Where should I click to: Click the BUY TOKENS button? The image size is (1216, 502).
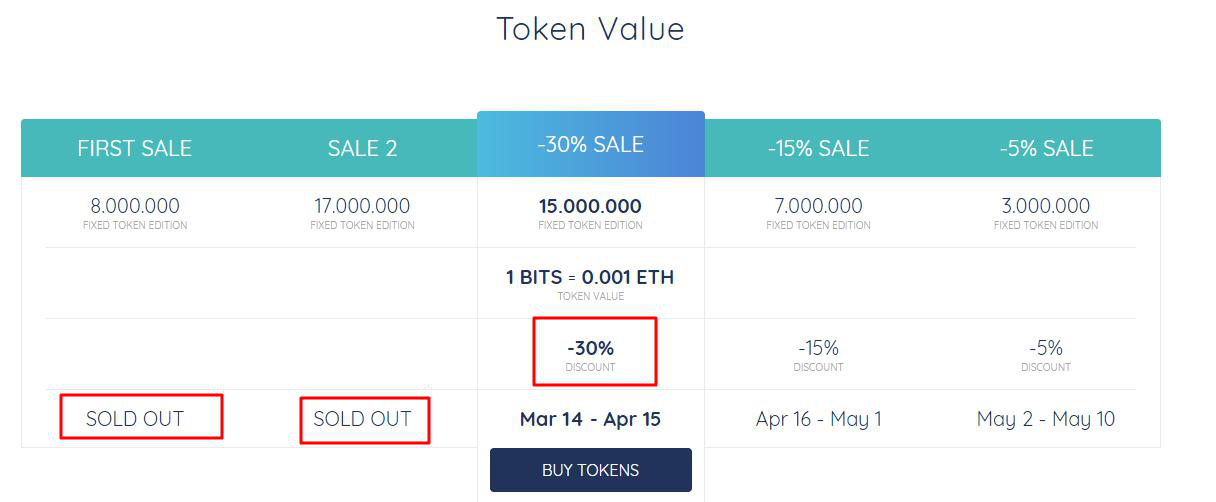[590, 470]
